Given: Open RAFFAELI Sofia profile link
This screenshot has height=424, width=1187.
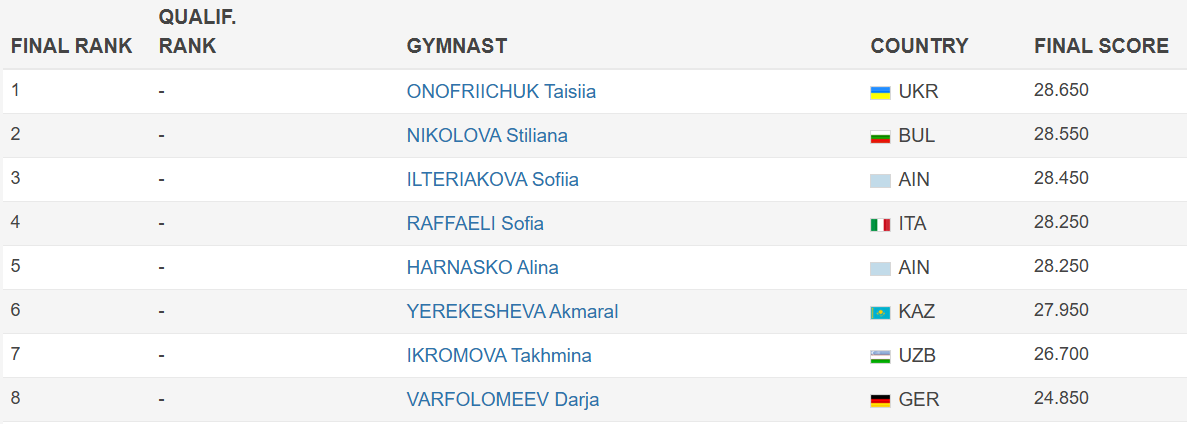Looking at the screenshot, I should 475,223.
